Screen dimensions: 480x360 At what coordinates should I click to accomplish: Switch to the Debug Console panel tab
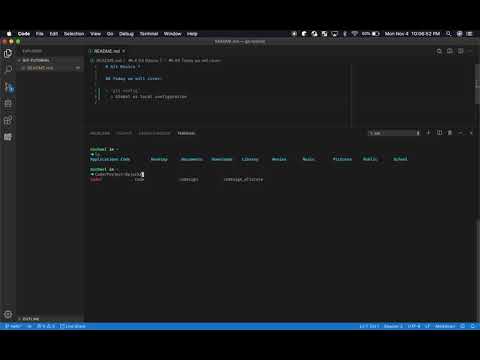pos(154,133)
